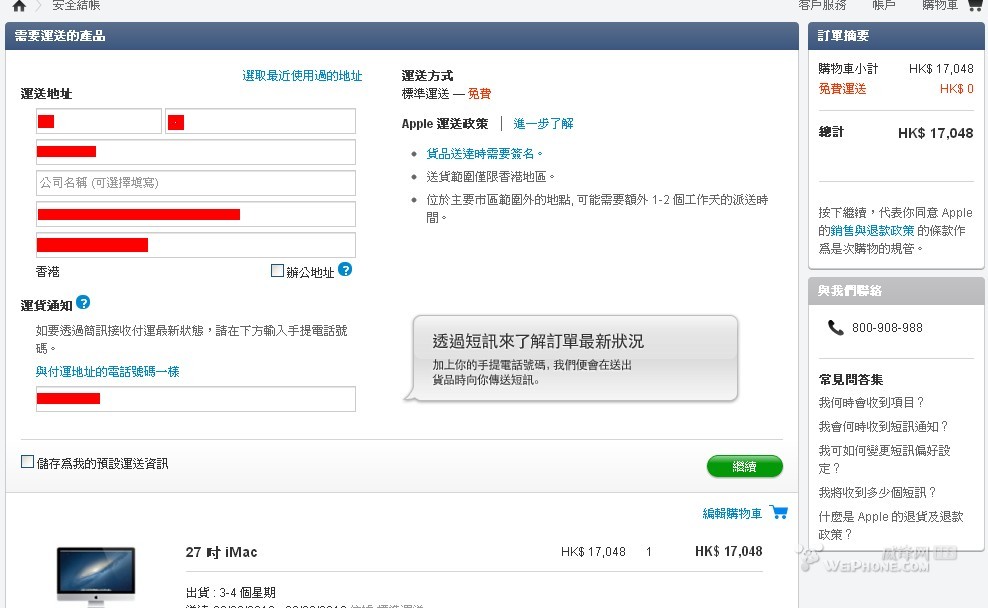988x608 pixels.
Task: Open FAQ 我何時會收到項目？
Action: (871, 403)
